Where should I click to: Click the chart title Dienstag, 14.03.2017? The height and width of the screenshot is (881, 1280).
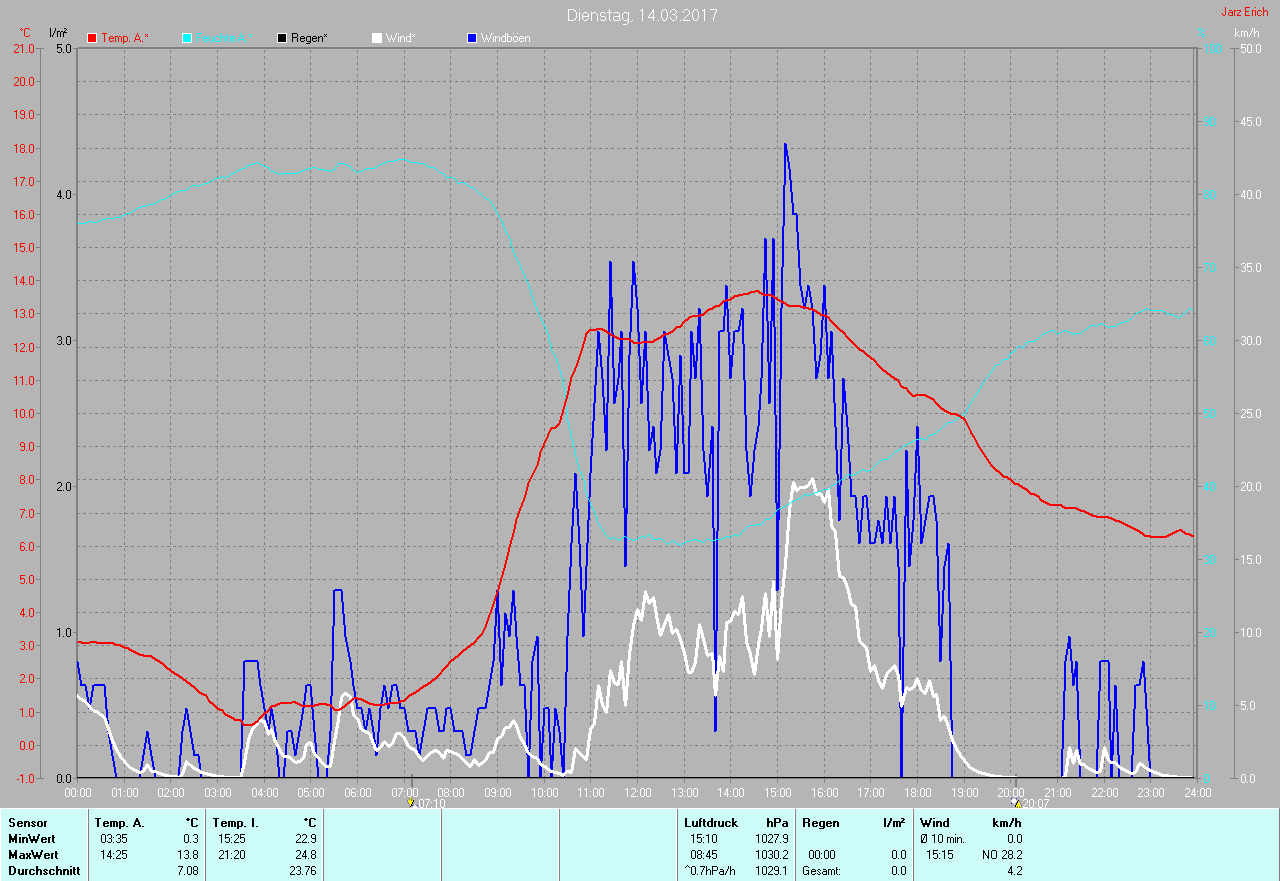[x=641, y=15]
